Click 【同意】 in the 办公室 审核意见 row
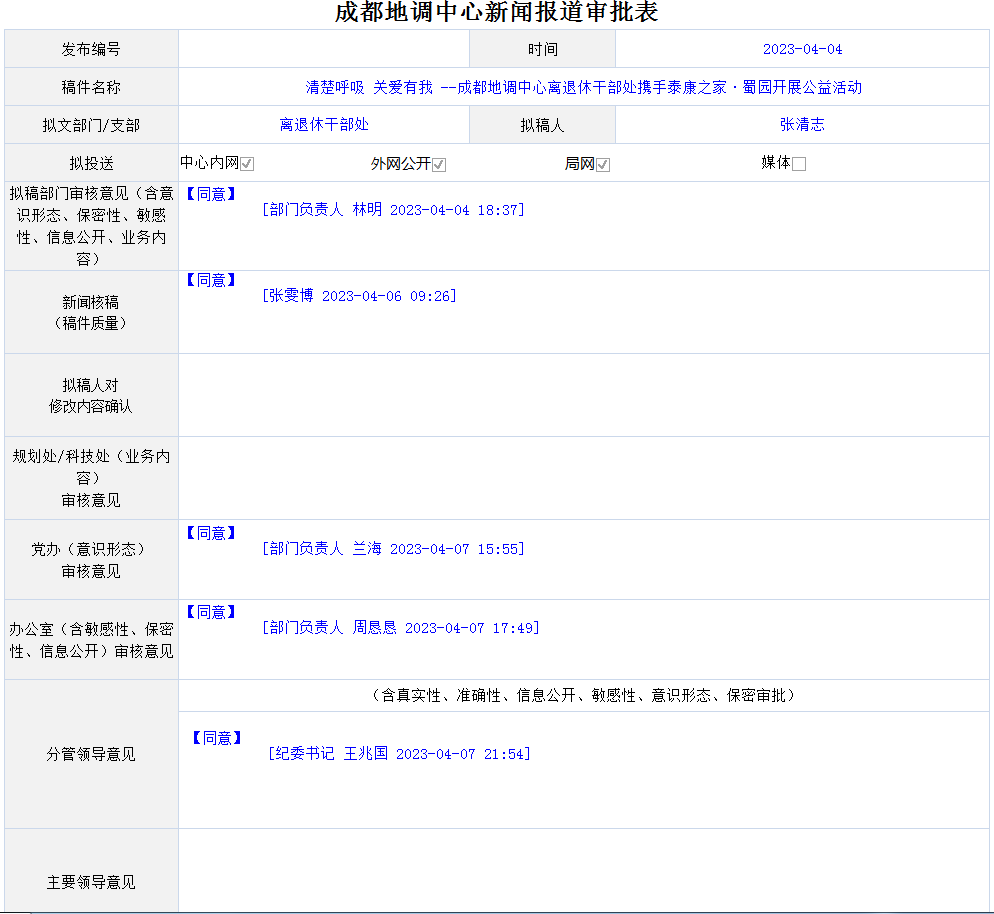The image size is (994, 914). click(x=211, y=612)
